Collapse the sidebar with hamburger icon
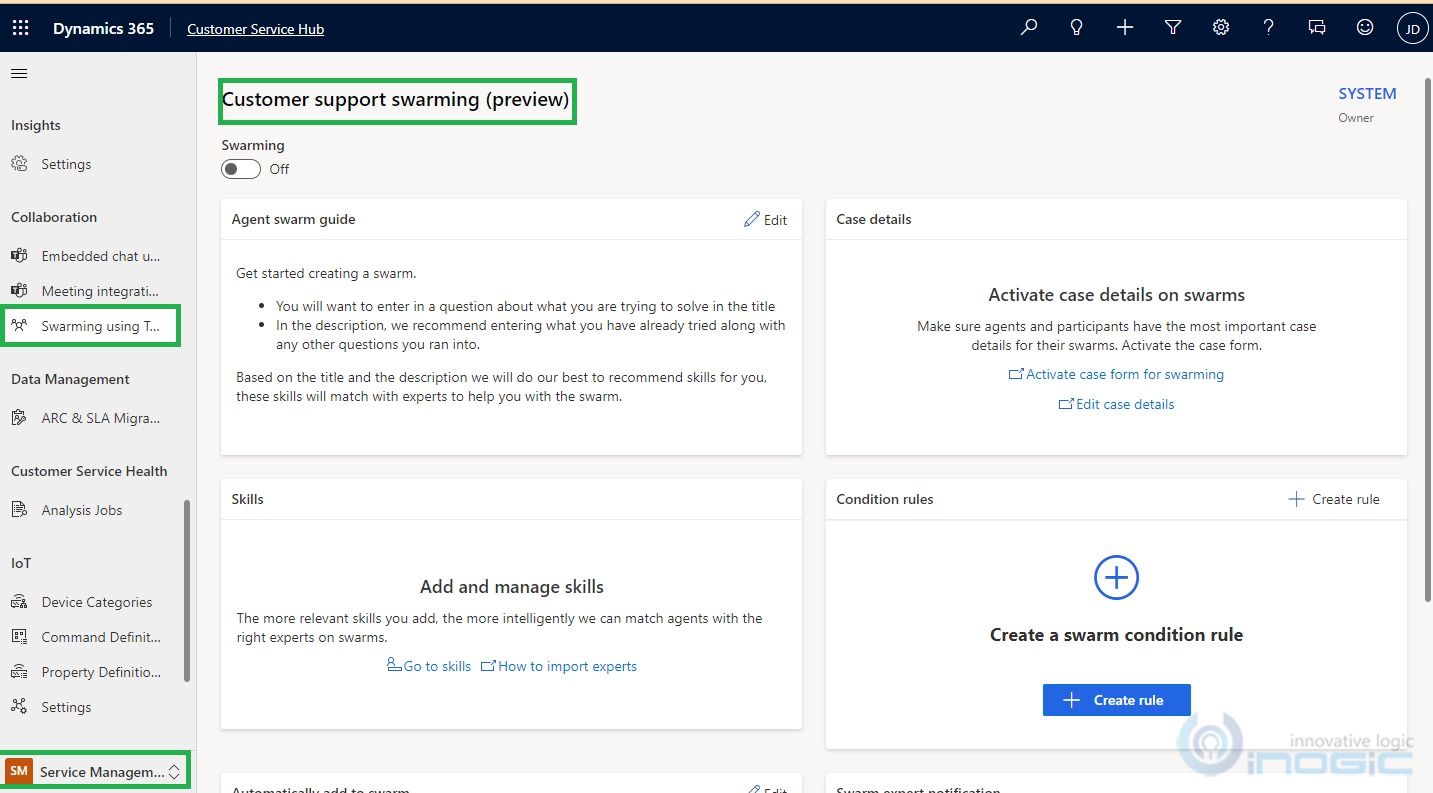The image size is (1433, 793). (x=19, y=73)
